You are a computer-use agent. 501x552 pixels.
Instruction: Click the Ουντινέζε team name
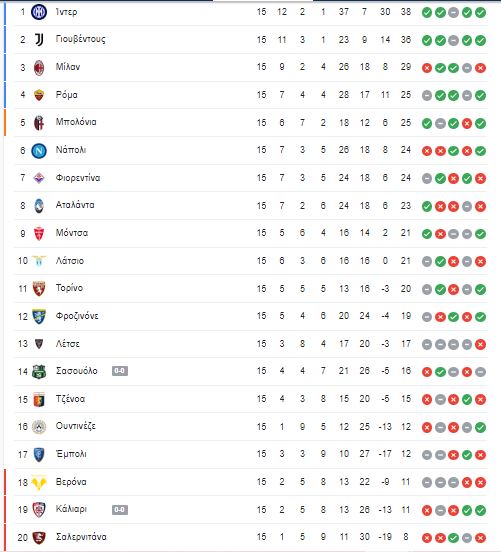click(76, 426)
